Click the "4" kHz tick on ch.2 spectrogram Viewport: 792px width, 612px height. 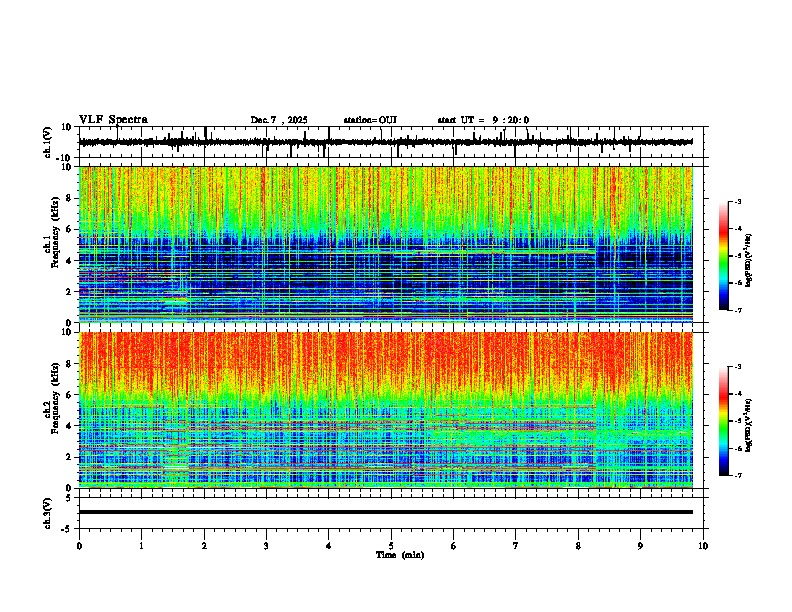pos(70,426)
